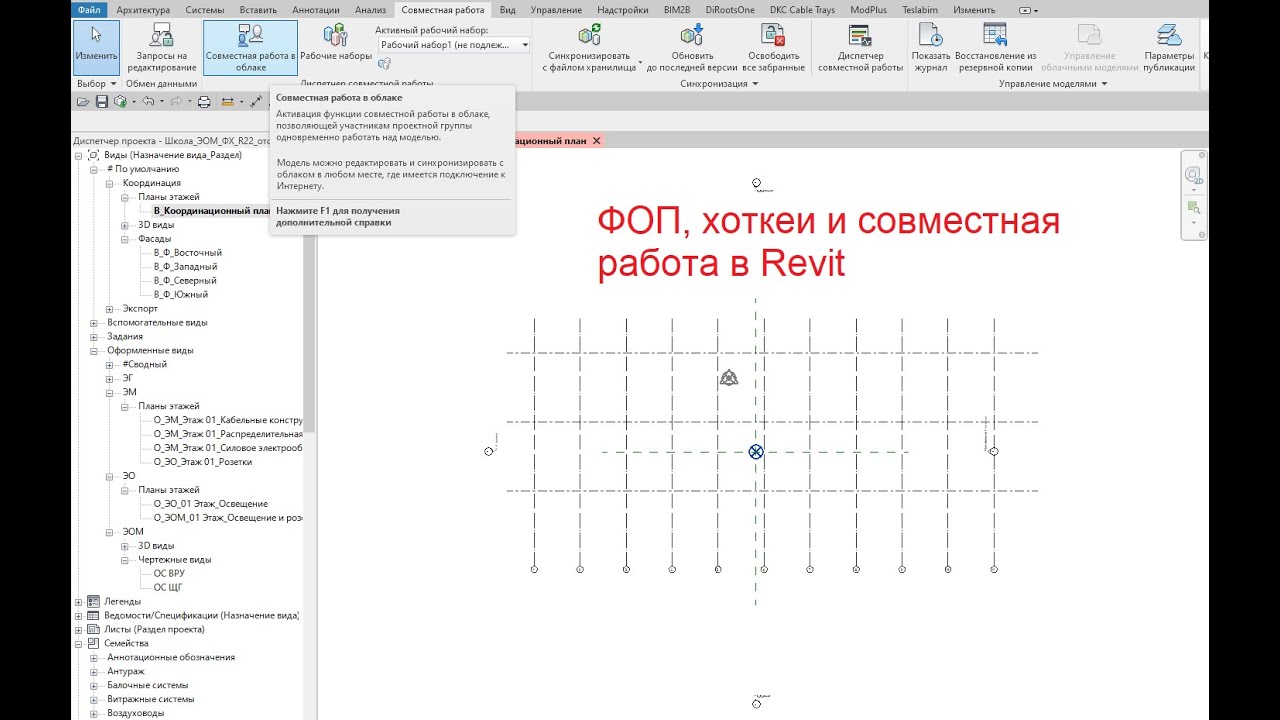Switch to the ModPlus ribbon tab
Image resolution: width=1280 pixels, height=720 pixels.
point(869,10)
